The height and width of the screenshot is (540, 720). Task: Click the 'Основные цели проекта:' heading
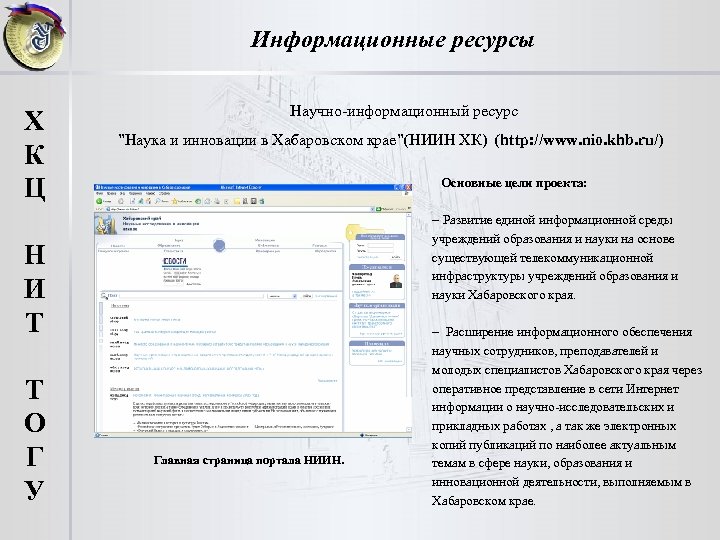[x=514, y=183]
